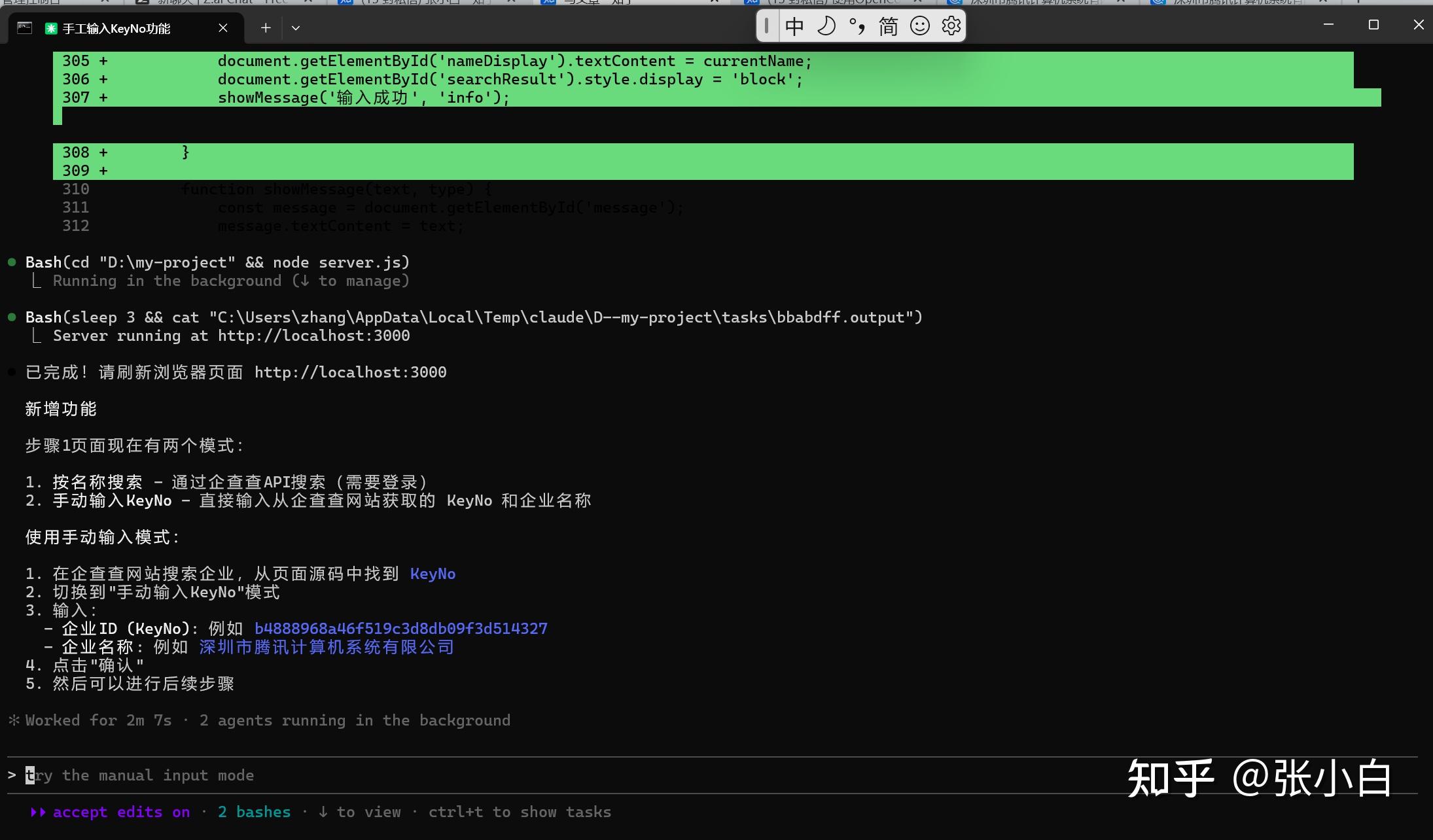Screen dimensions: 1433x840
Task: Maximize the terminal window
Action: pyautogui.click(x=1373, y=25)
